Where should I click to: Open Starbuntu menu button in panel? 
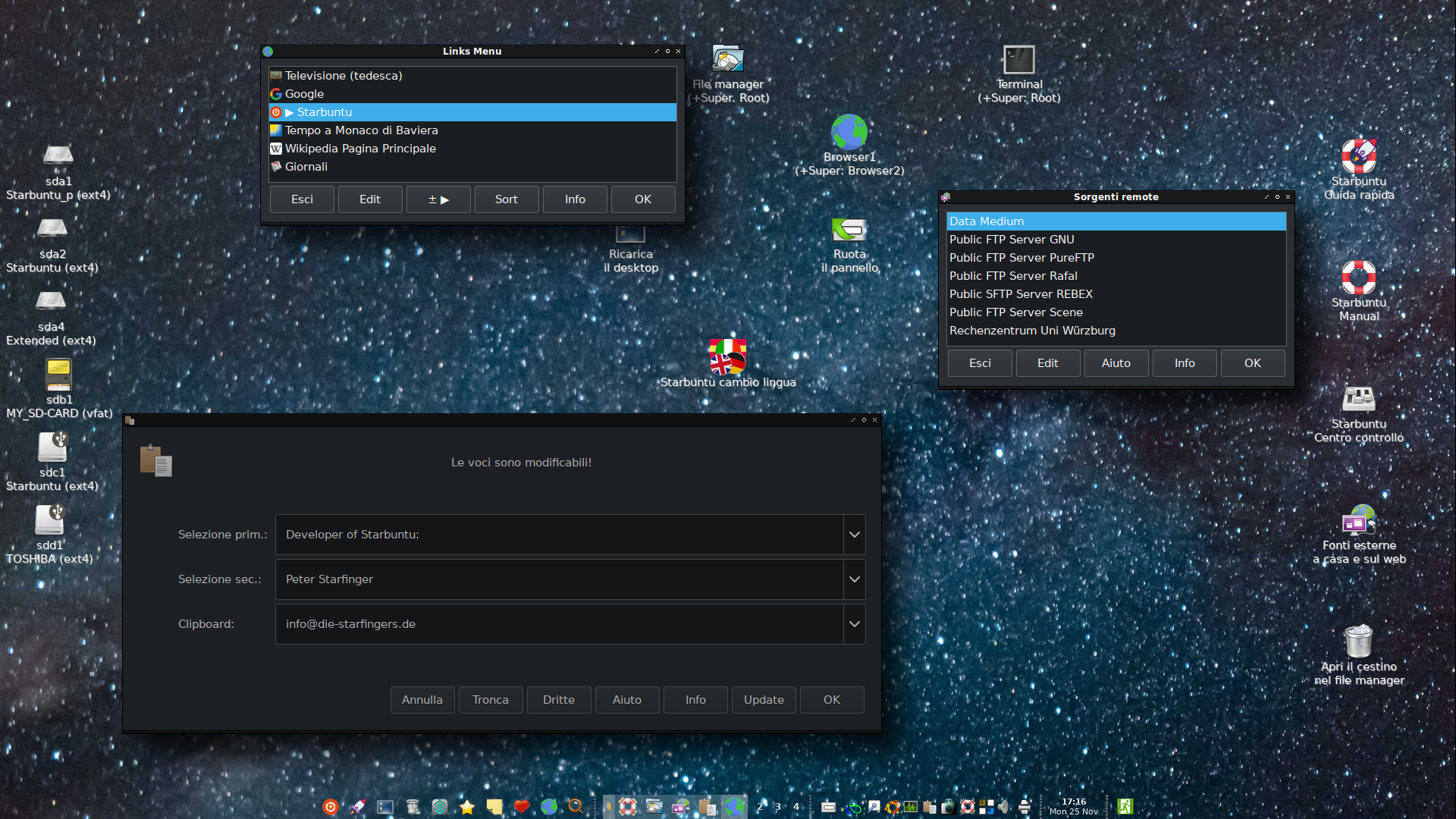[x=331, y=807]
